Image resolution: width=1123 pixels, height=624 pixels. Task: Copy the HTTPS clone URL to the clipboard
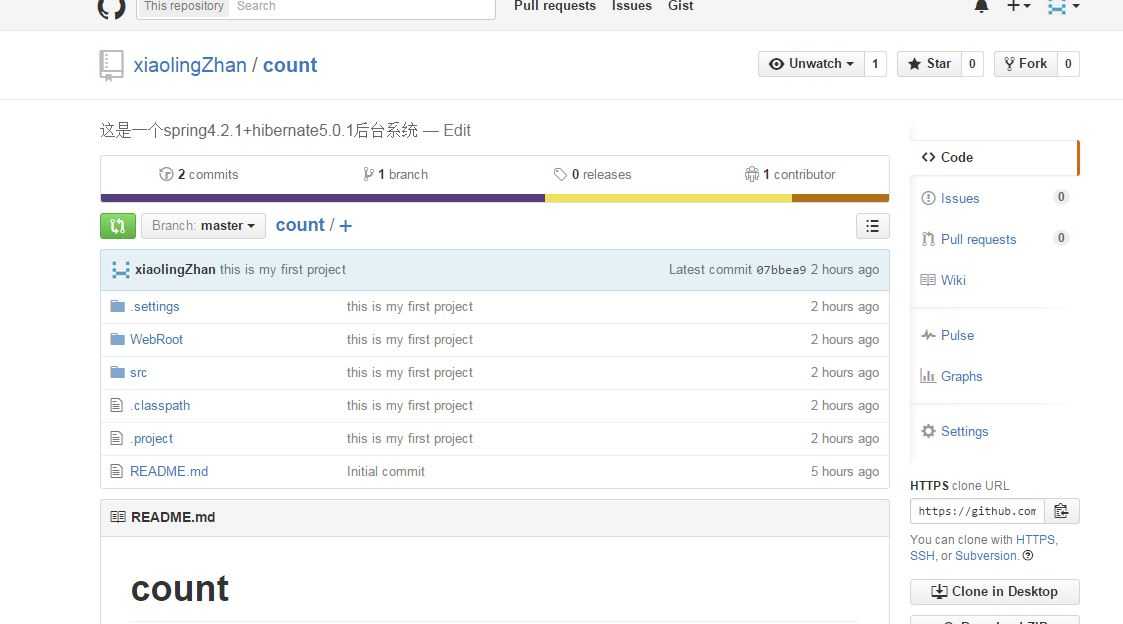coord(1061,512)
